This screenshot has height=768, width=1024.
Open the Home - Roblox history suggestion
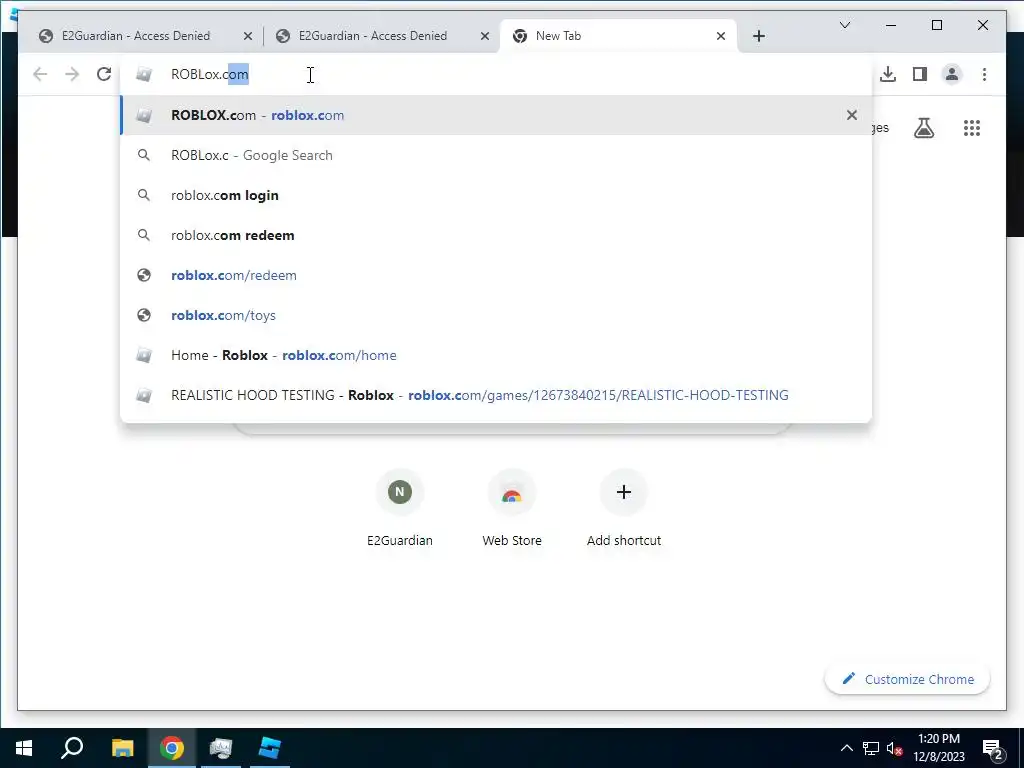(x=496, y=355)
